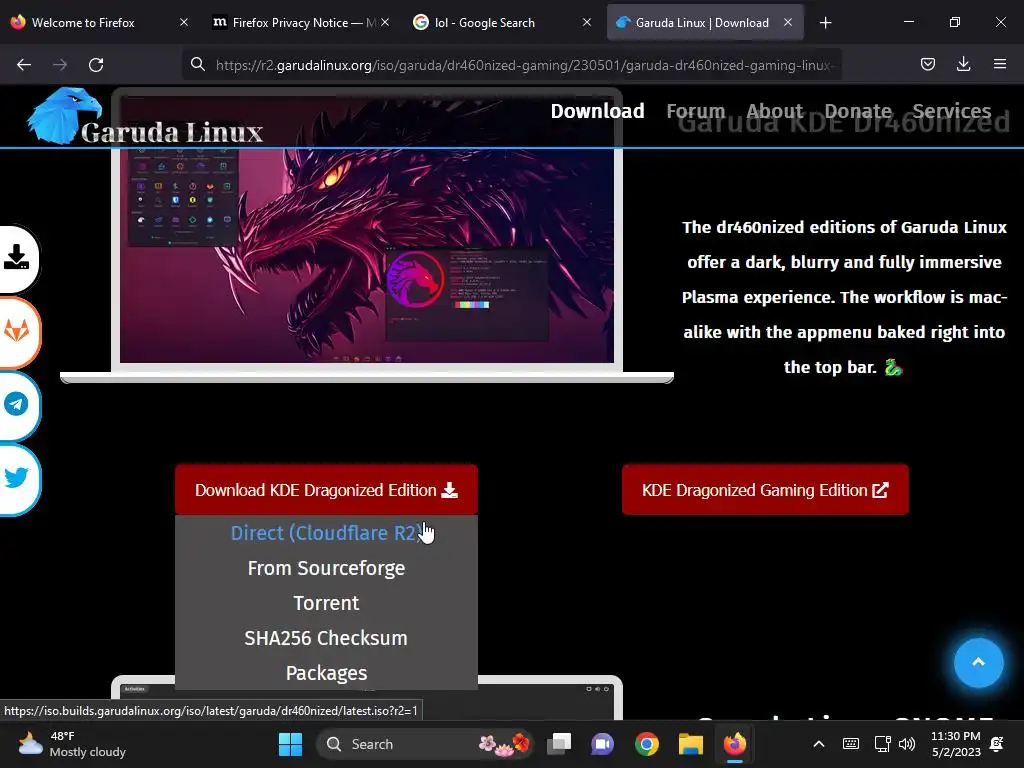The height and width of the screenshot is (768, 1024).
Task: Click the browser forward arrow
Action: (60, 65)
